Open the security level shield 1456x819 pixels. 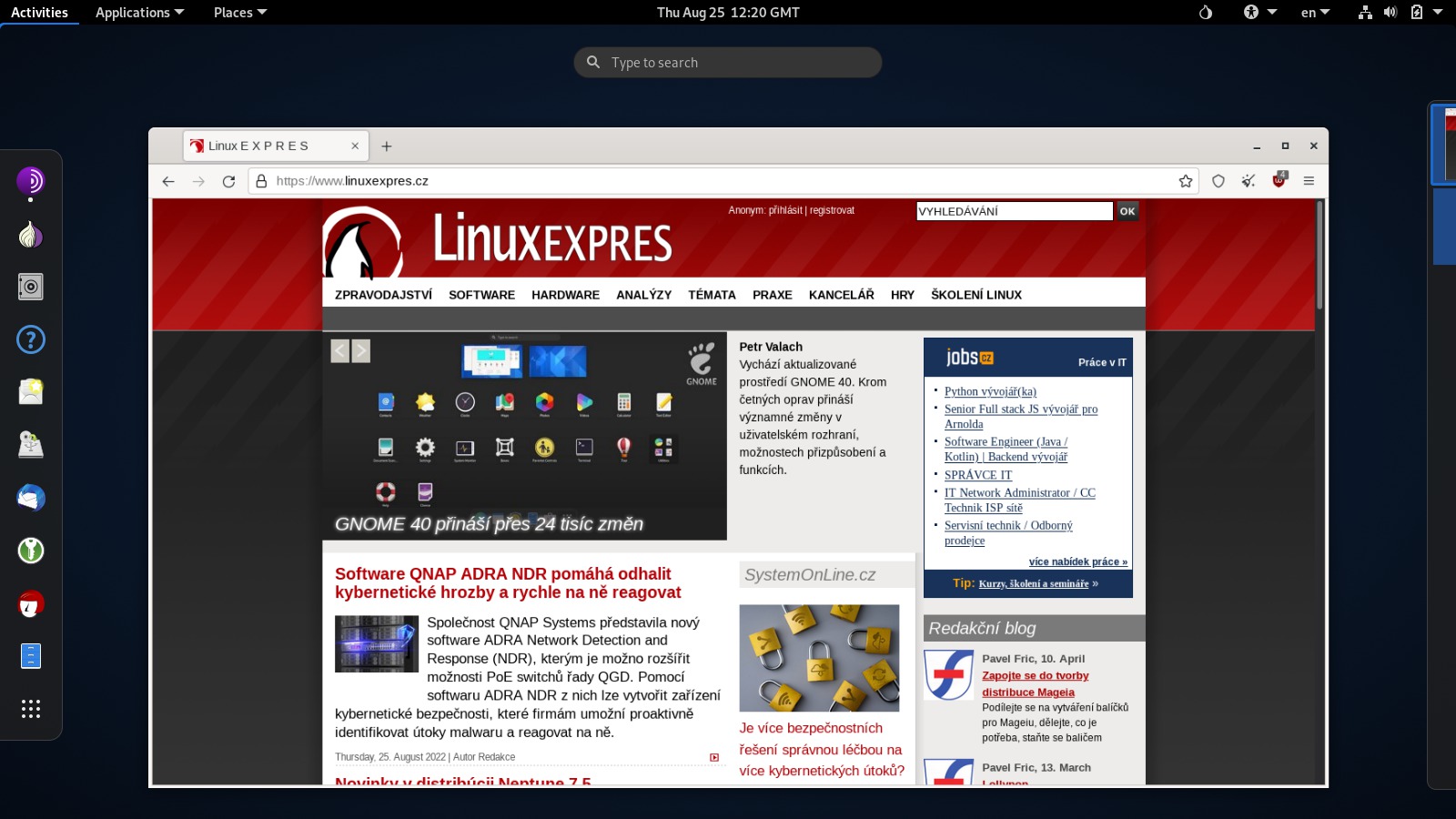point(1218,181)
